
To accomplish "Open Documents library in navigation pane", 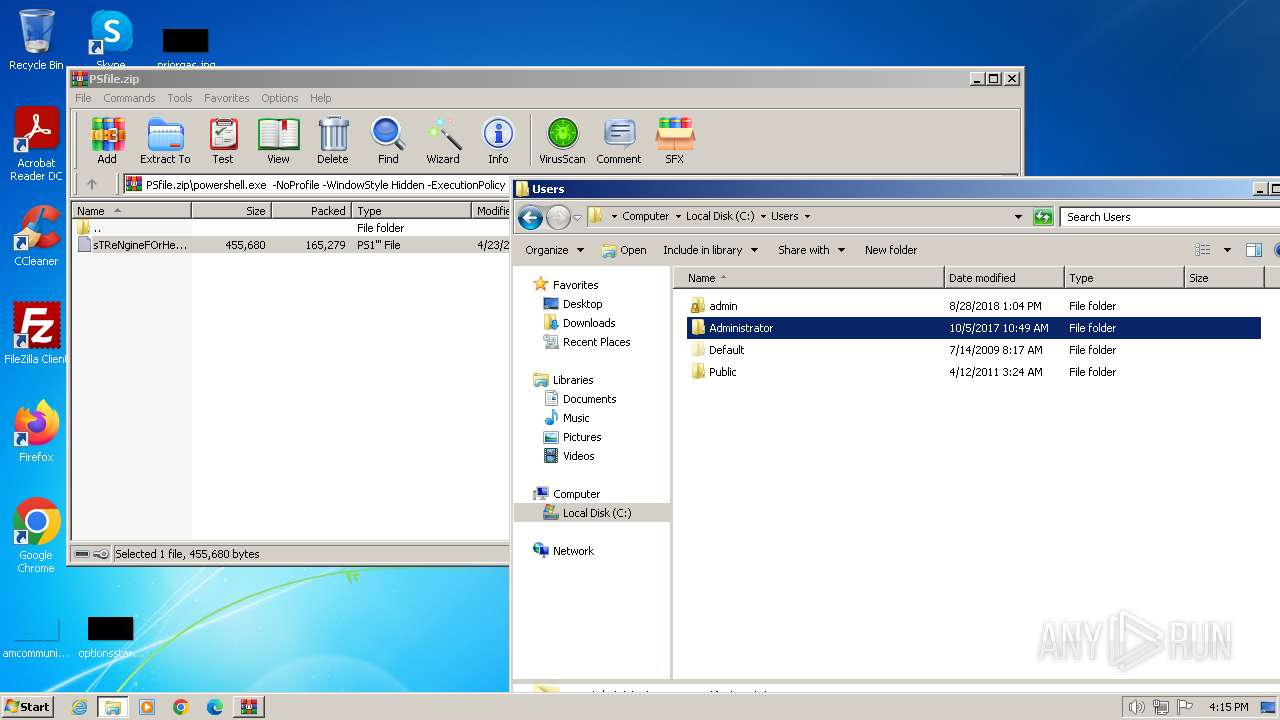I will pos(589,399).
